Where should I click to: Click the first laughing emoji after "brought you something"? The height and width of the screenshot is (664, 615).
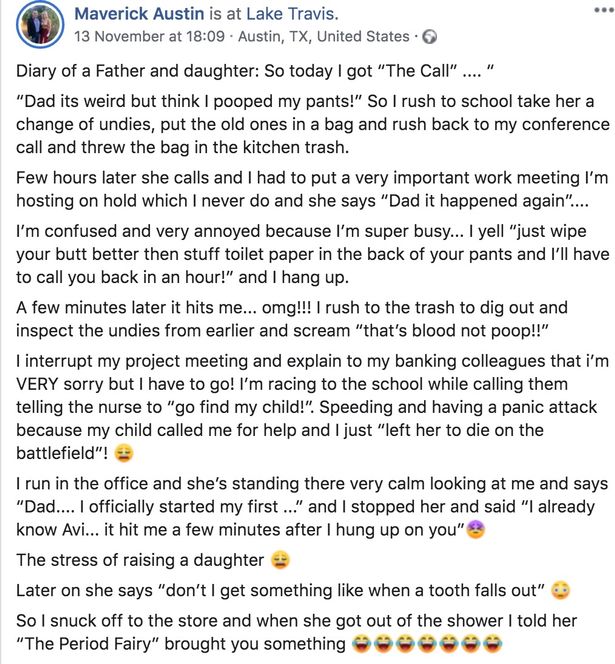(361, 644)
